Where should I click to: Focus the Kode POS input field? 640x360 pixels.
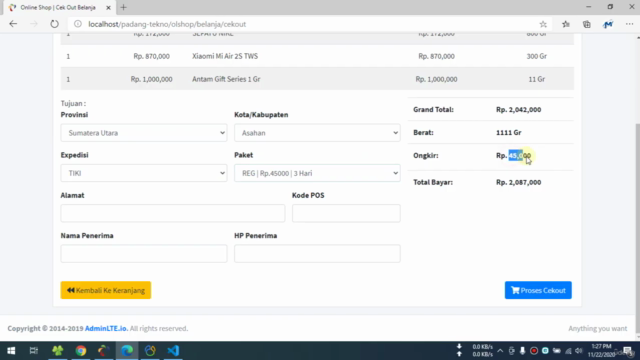pos(346,213)
